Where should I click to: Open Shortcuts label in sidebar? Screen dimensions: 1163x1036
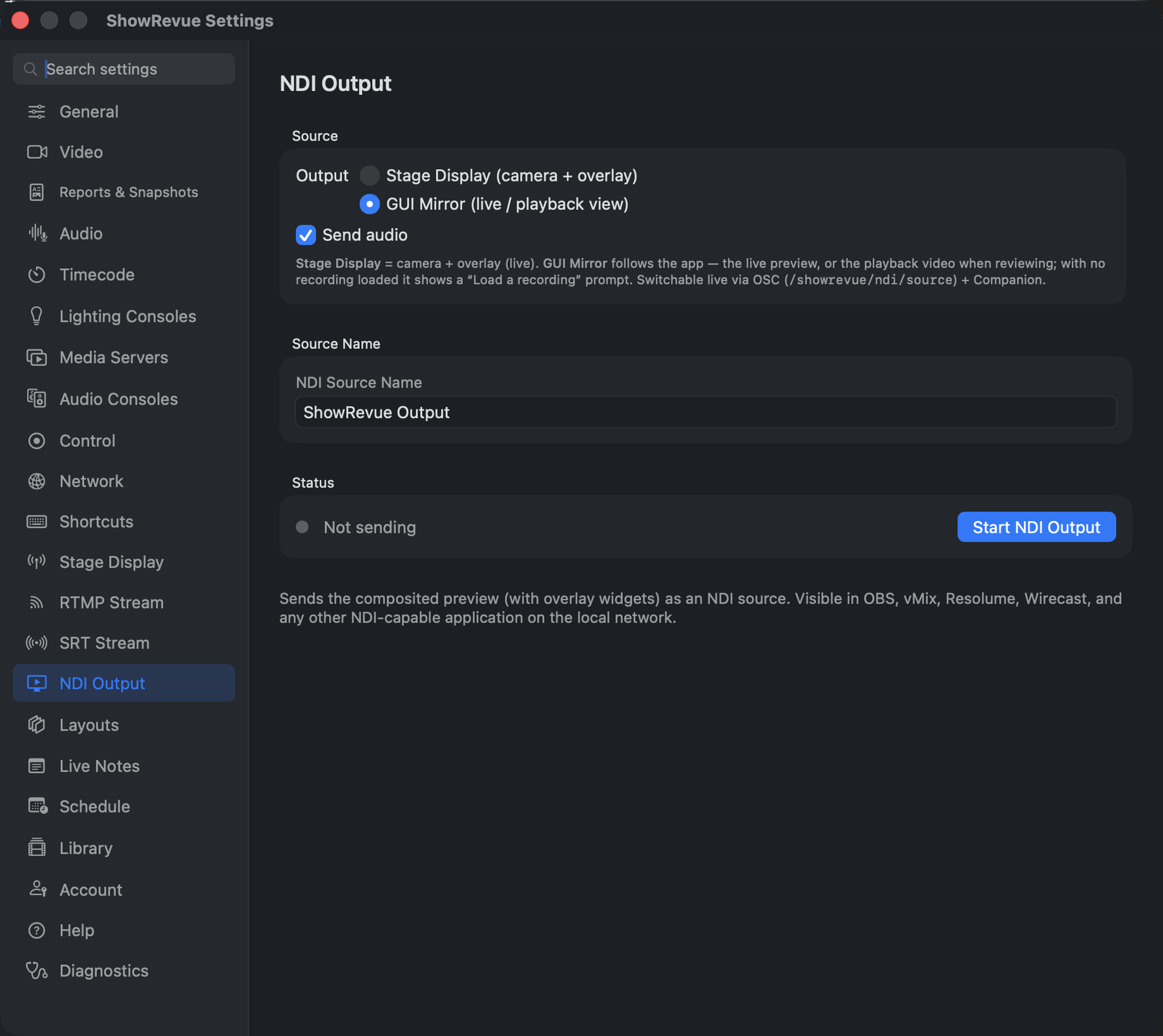(96, 521)
